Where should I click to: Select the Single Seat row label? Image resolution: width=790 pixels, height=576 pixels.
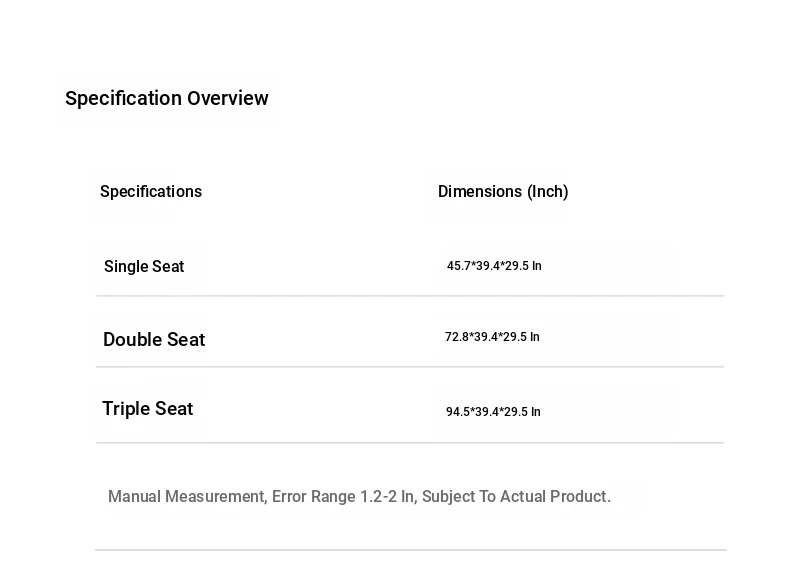[144, 266]
